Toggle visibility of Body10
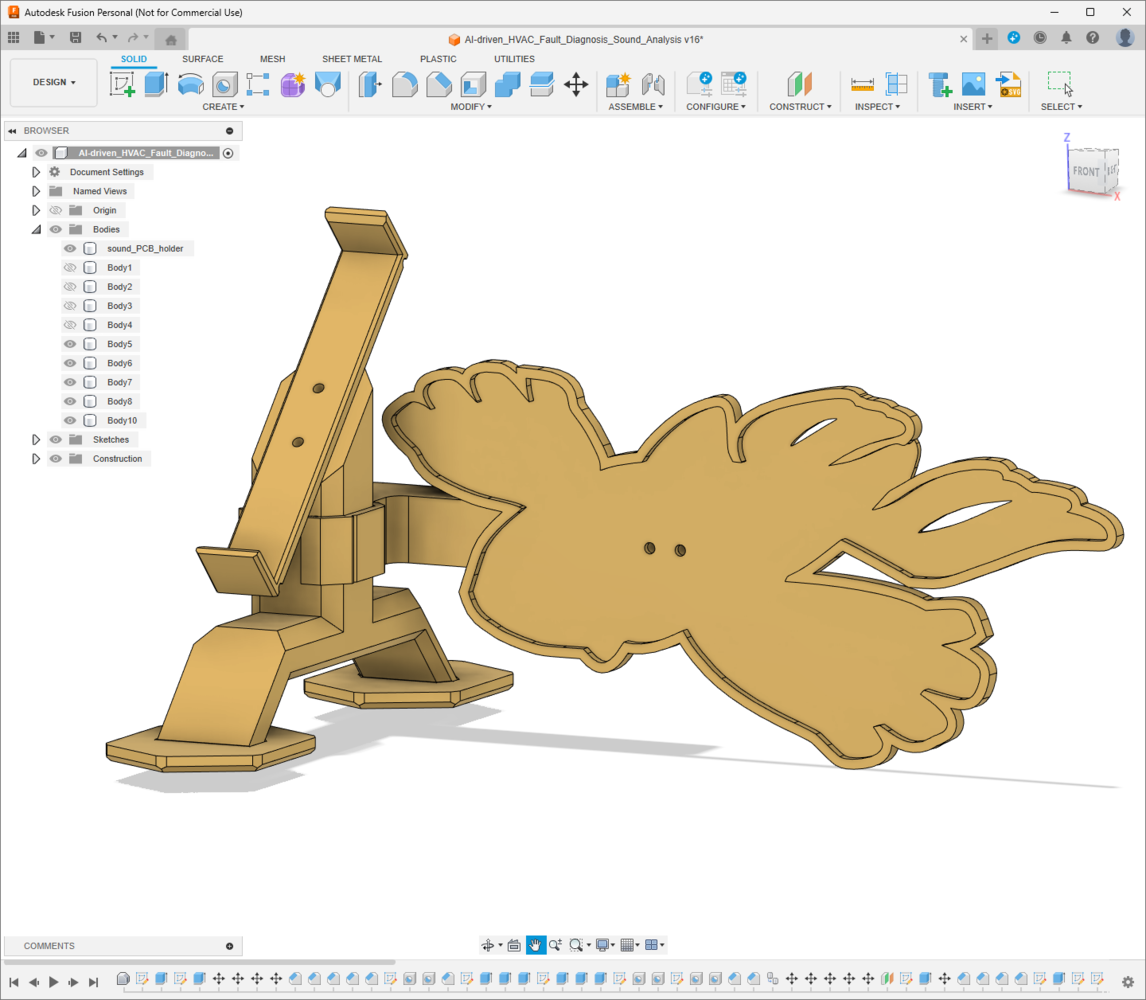 pos(70,421)
